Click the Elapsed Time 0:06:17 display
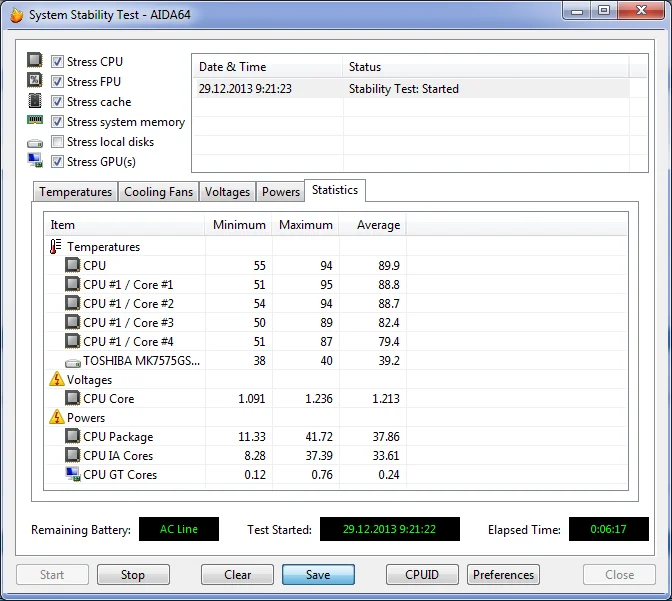672x601 pixels. tap(609, 529)
